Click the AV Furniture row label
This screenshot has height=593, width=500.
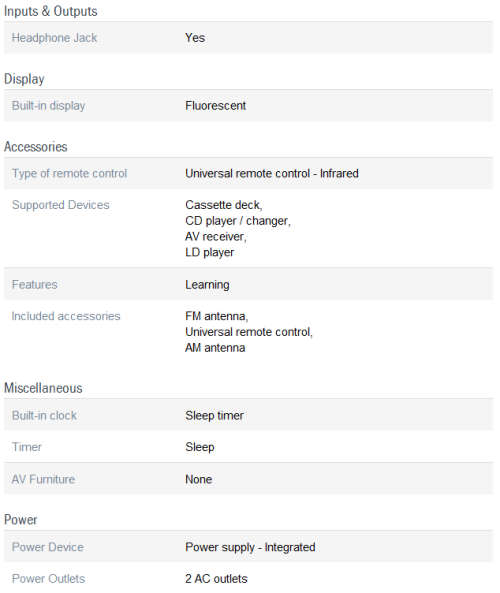point(43,479)
